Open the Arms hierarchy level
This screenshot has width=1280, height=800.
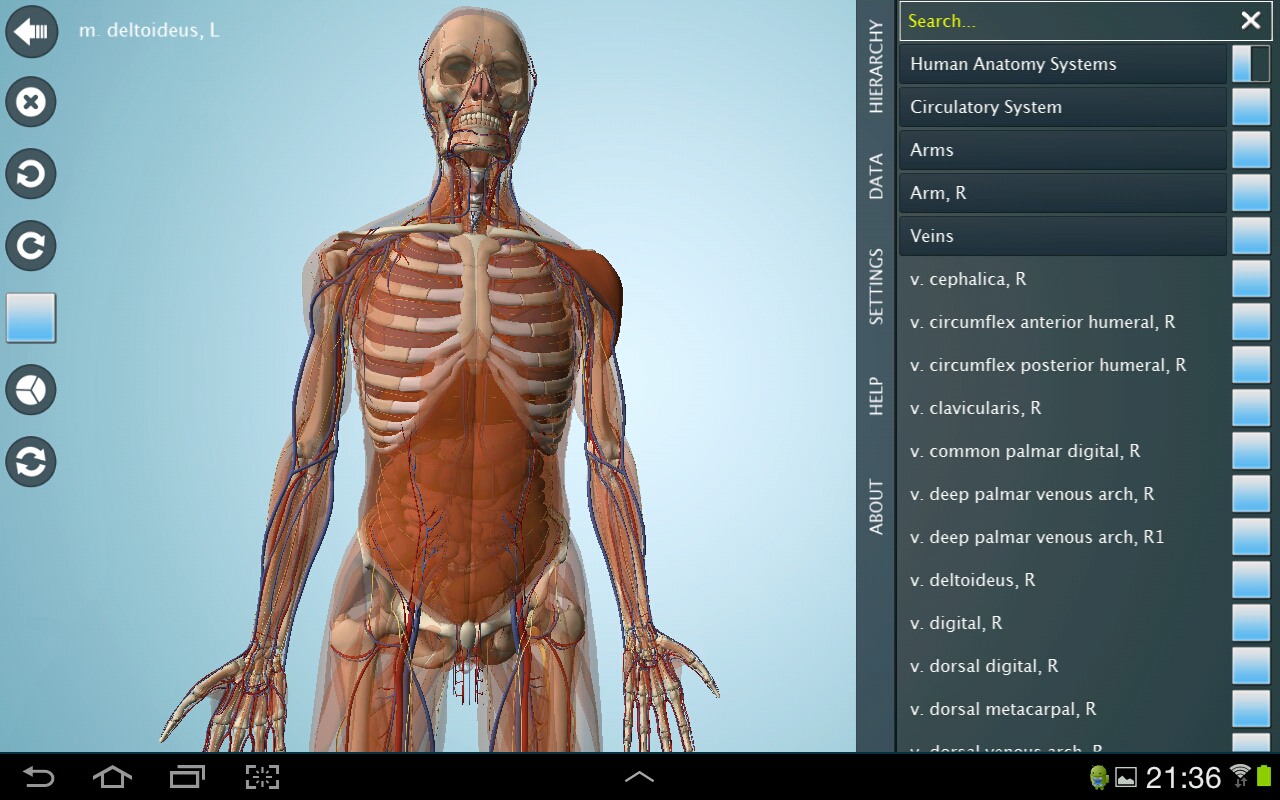(1062, 150)
